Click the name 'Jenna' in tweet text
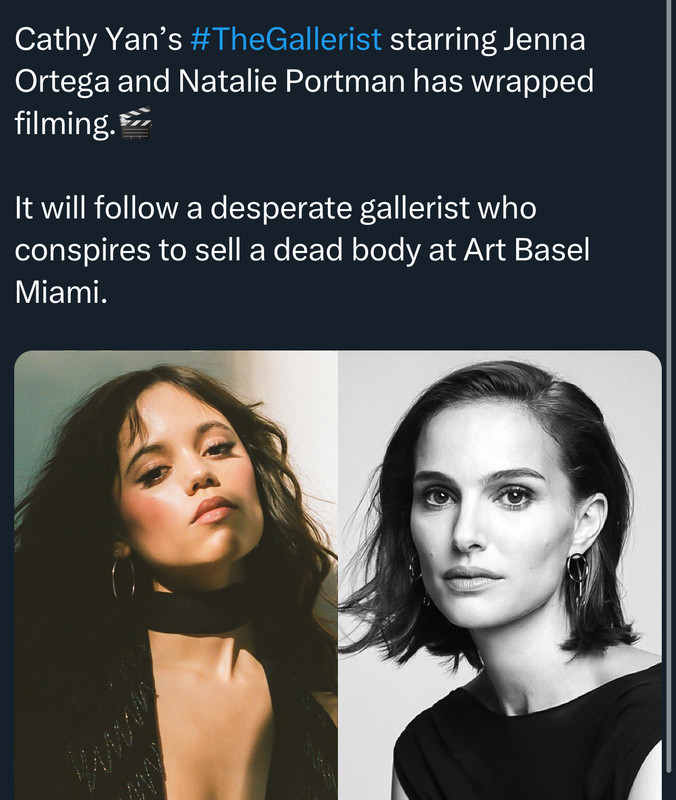This screenshot has height=800, width=676. click(x=545, y=40)
